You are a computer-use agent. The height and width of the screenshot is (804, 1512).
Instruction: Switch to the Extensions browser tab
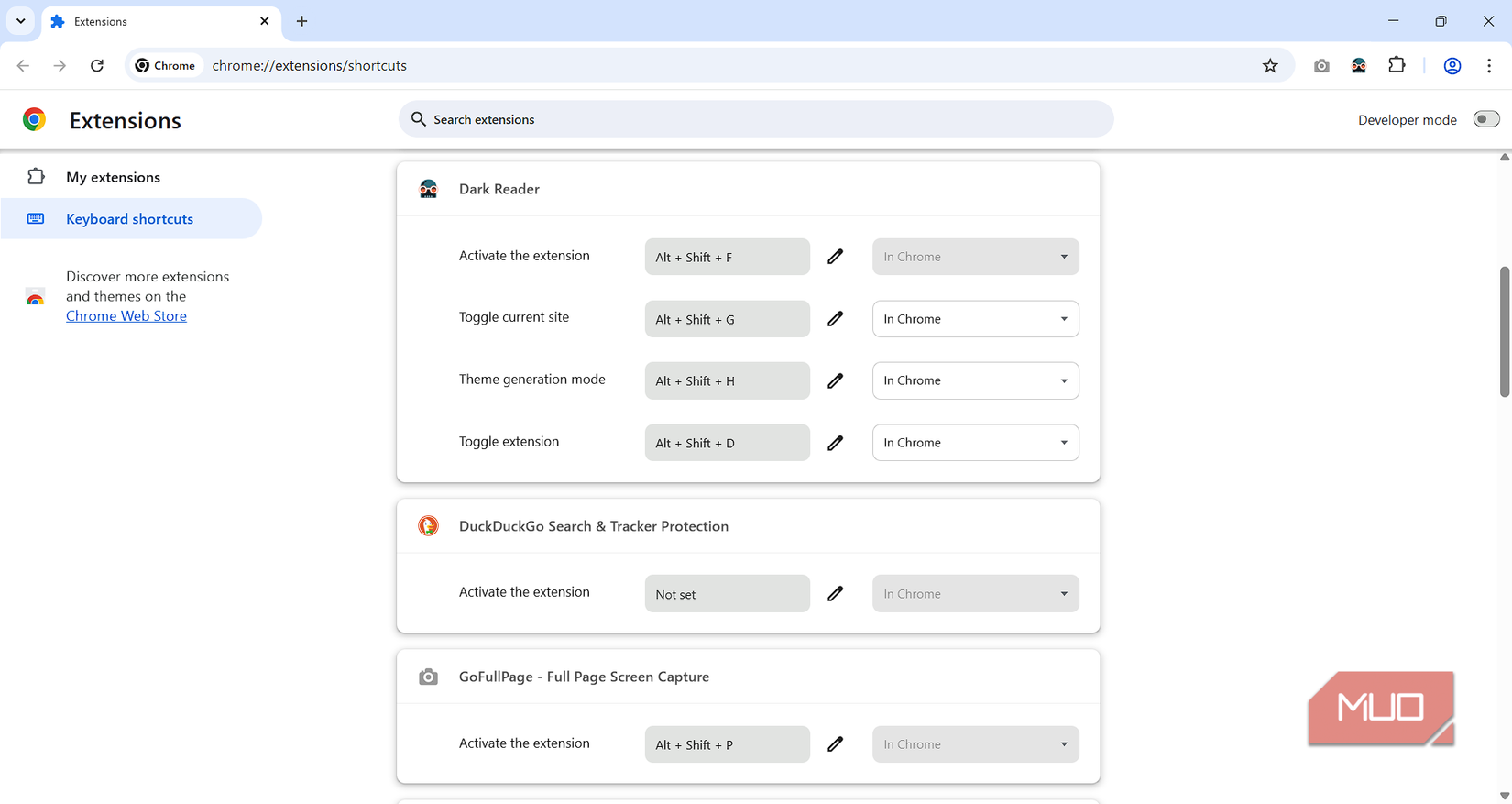click(160, 21)
